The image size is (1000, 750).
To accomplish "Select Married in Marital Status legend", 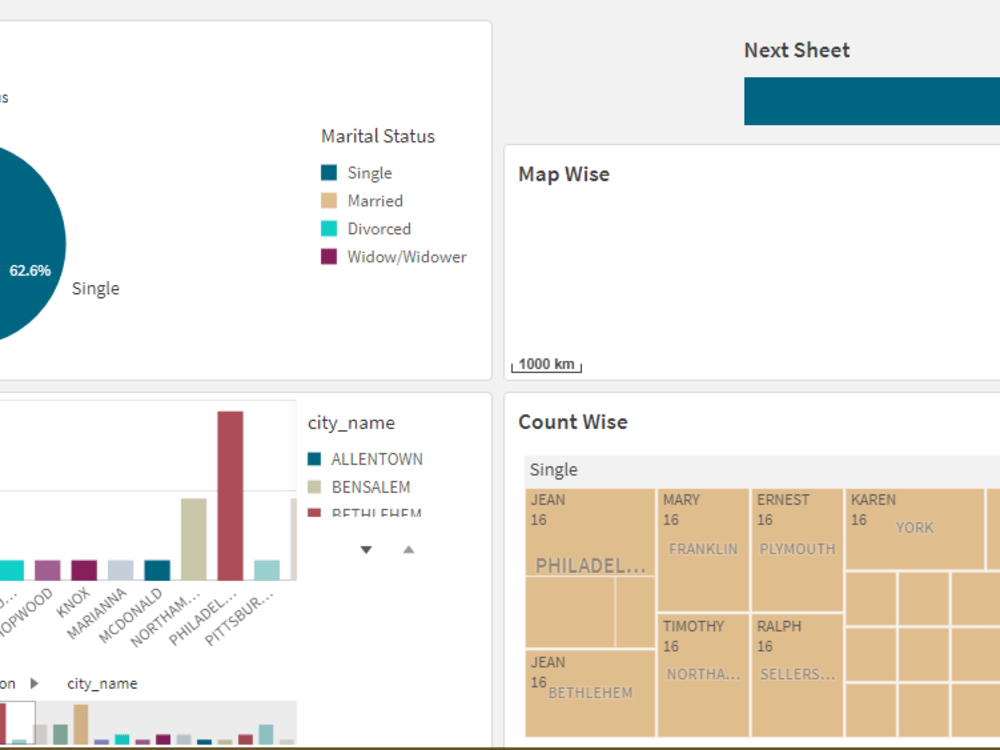I will 362,201.
